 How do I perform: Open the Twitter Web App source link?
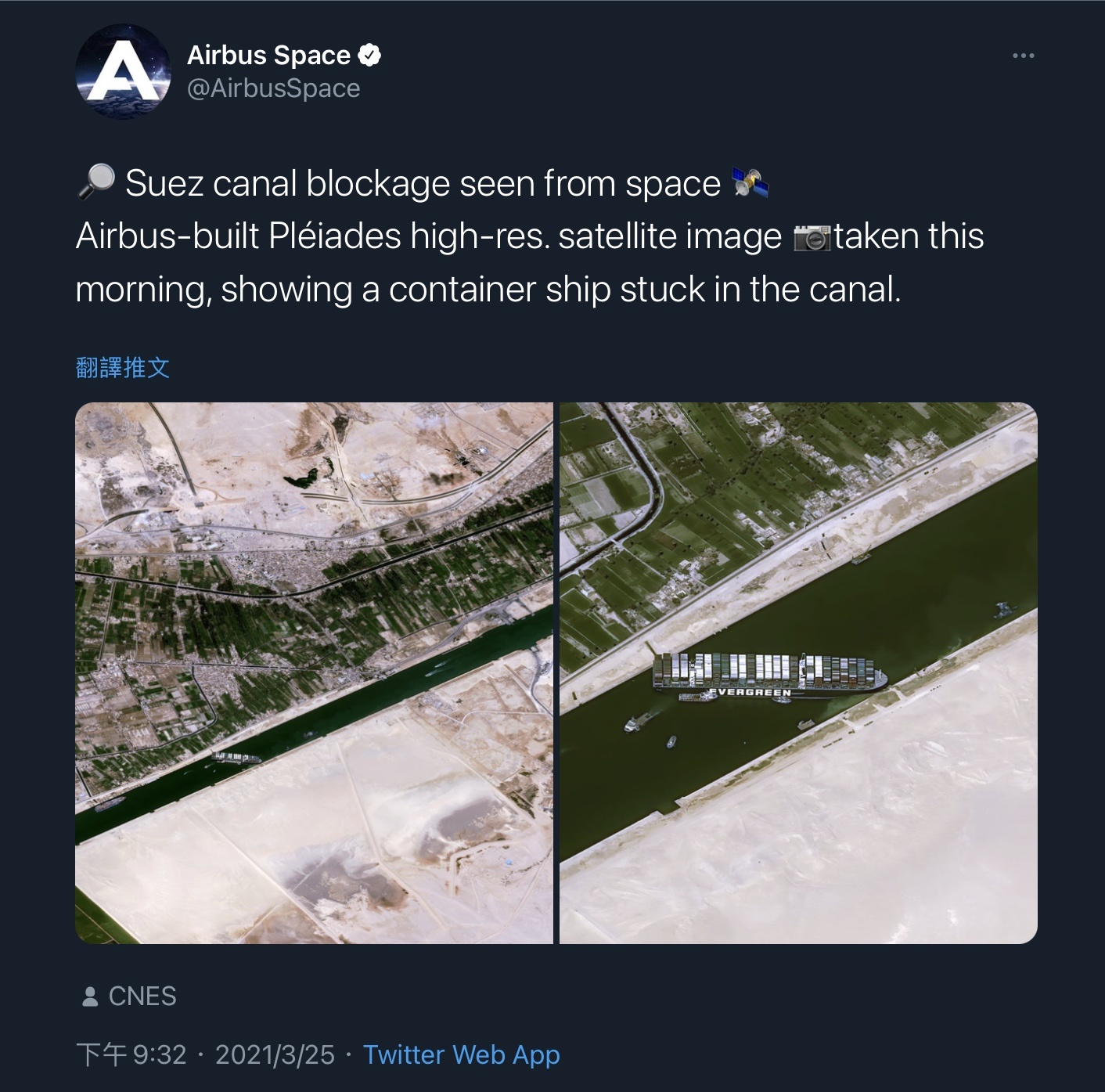[x=462, y=1055]
